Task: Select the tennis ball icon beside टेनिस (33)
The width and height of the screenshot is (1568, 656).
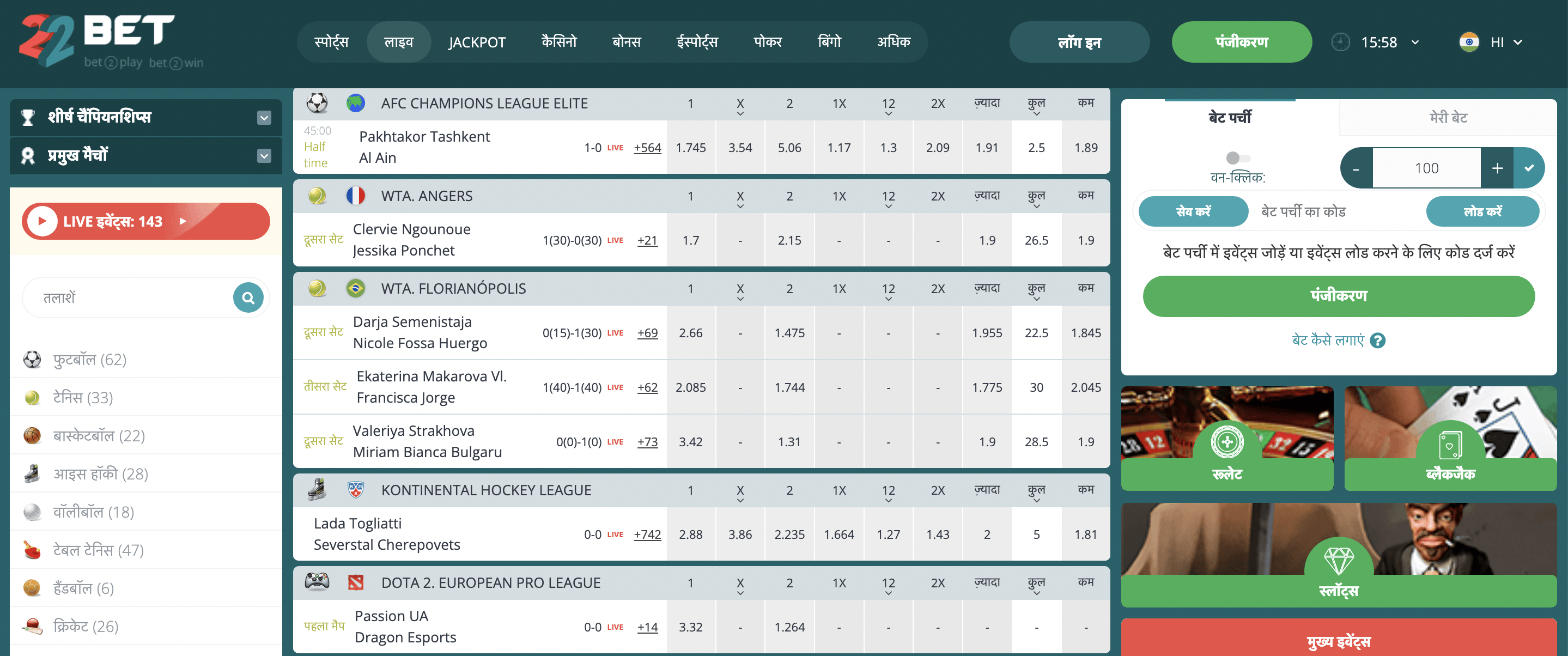Action: point(32,398)
